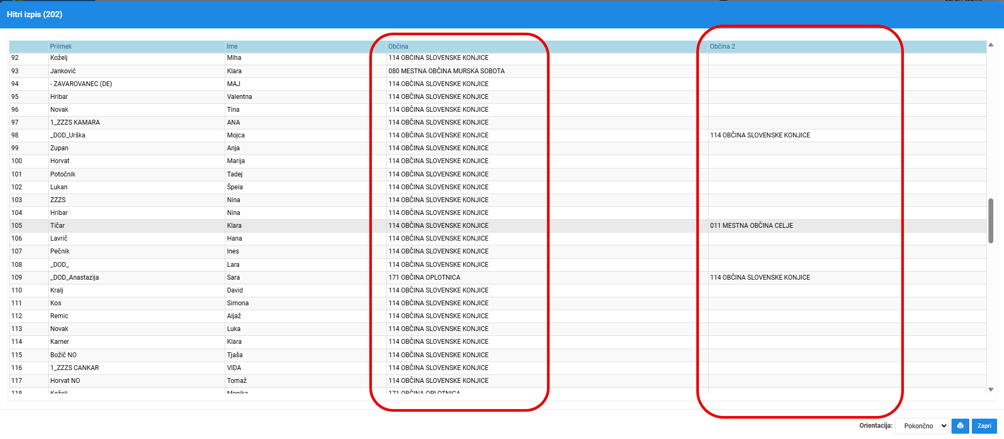Select '080 MESTNA OBČINA MURSKA SOBOTA' cell
The image size is (1004, 439).
446,70
